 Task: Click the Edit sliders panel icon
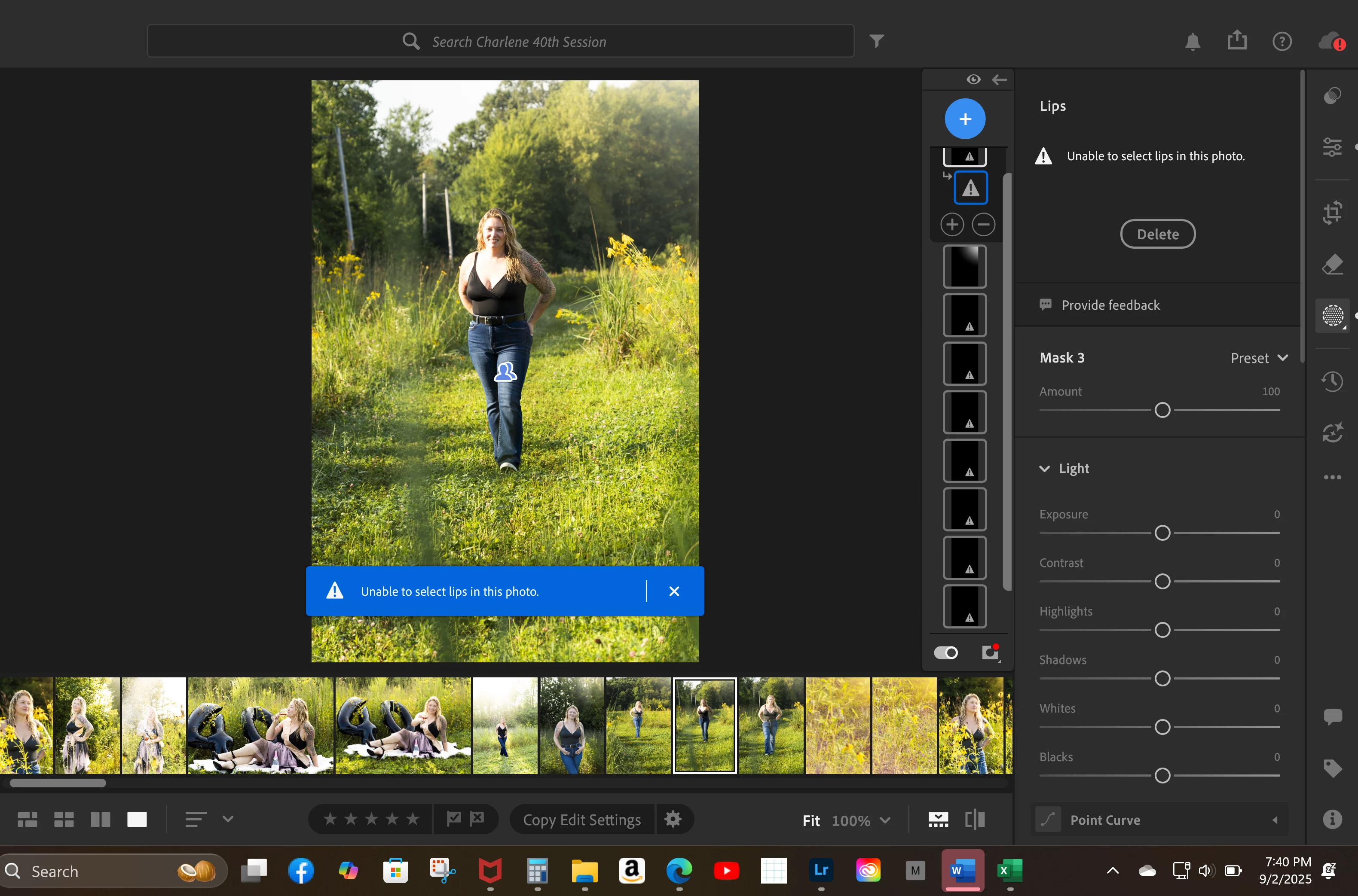click(x=1332, y=147)
